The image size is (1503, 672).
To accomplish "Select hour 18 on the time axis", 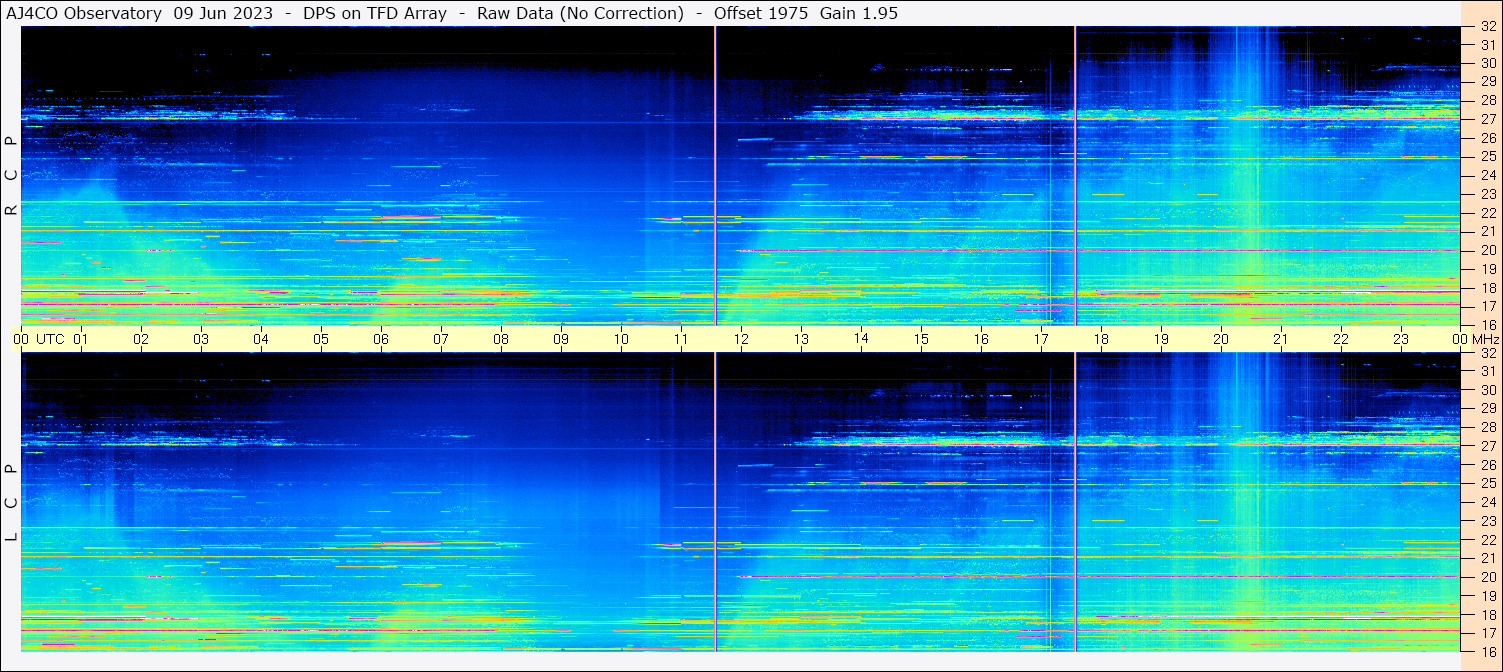I will 1101,339.
